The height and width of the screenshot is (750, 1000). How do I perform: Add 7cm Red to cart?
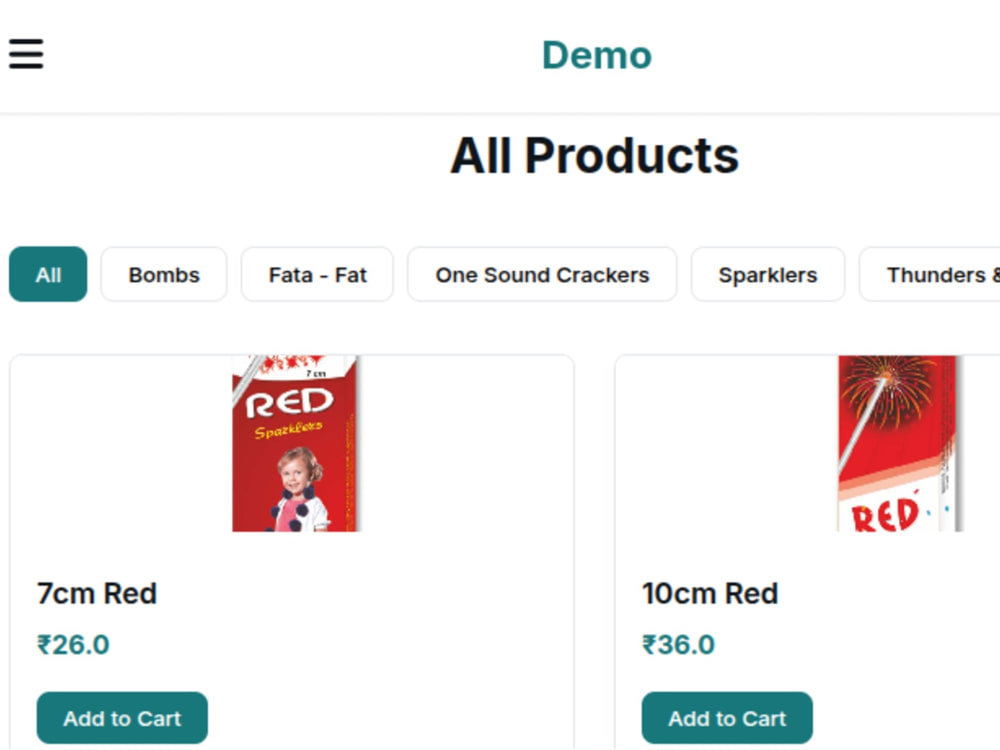(x=122, y=718)
